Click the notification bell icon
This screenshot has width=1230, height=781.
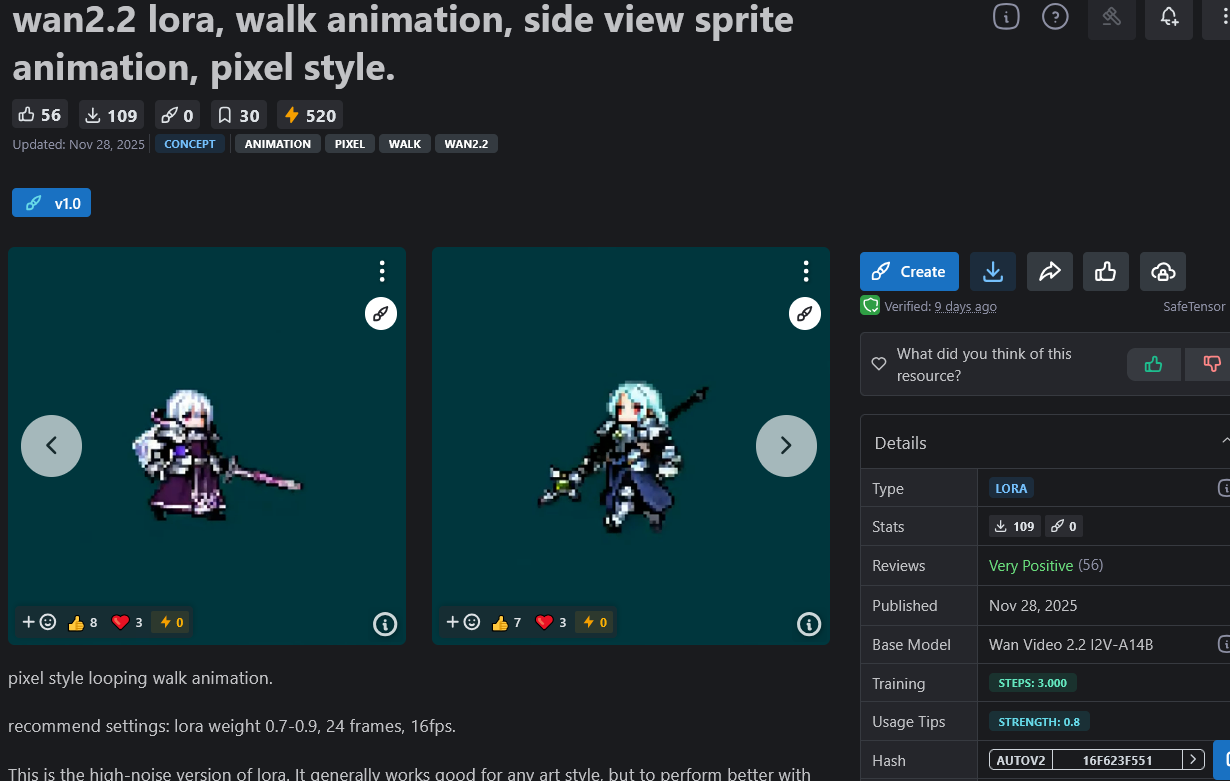tap(1169, 17)
